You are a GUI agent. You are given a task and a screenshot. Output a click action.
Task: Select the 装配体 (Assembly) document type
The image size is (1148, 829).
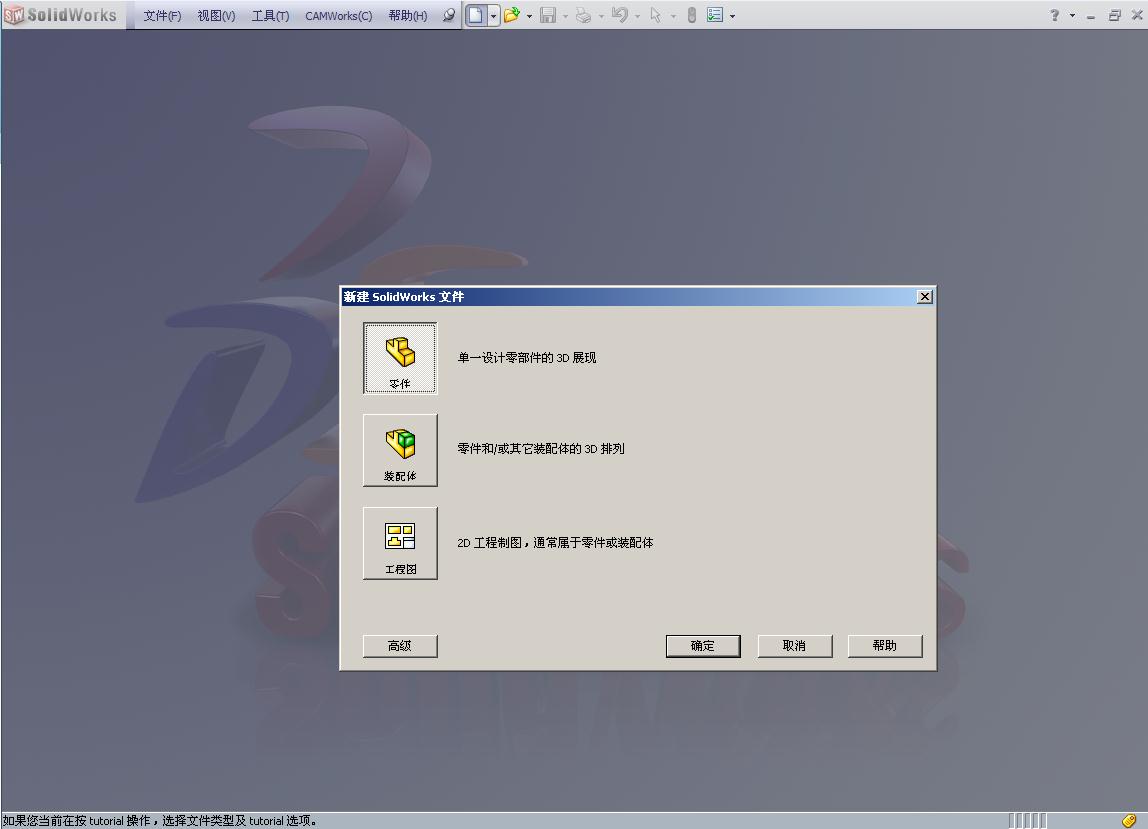tap(400, 450)
